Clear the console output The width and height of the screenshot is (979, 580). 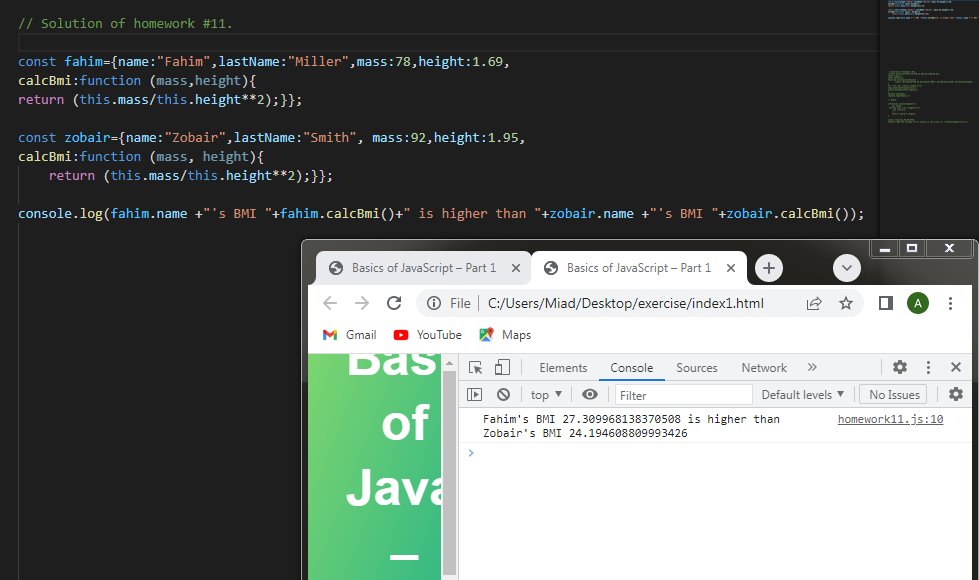[503, 395]
